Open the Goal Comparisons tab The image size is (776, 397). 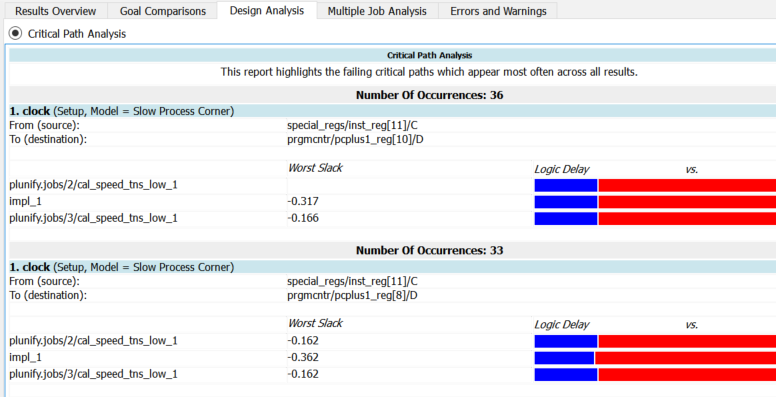coord(162,11)
